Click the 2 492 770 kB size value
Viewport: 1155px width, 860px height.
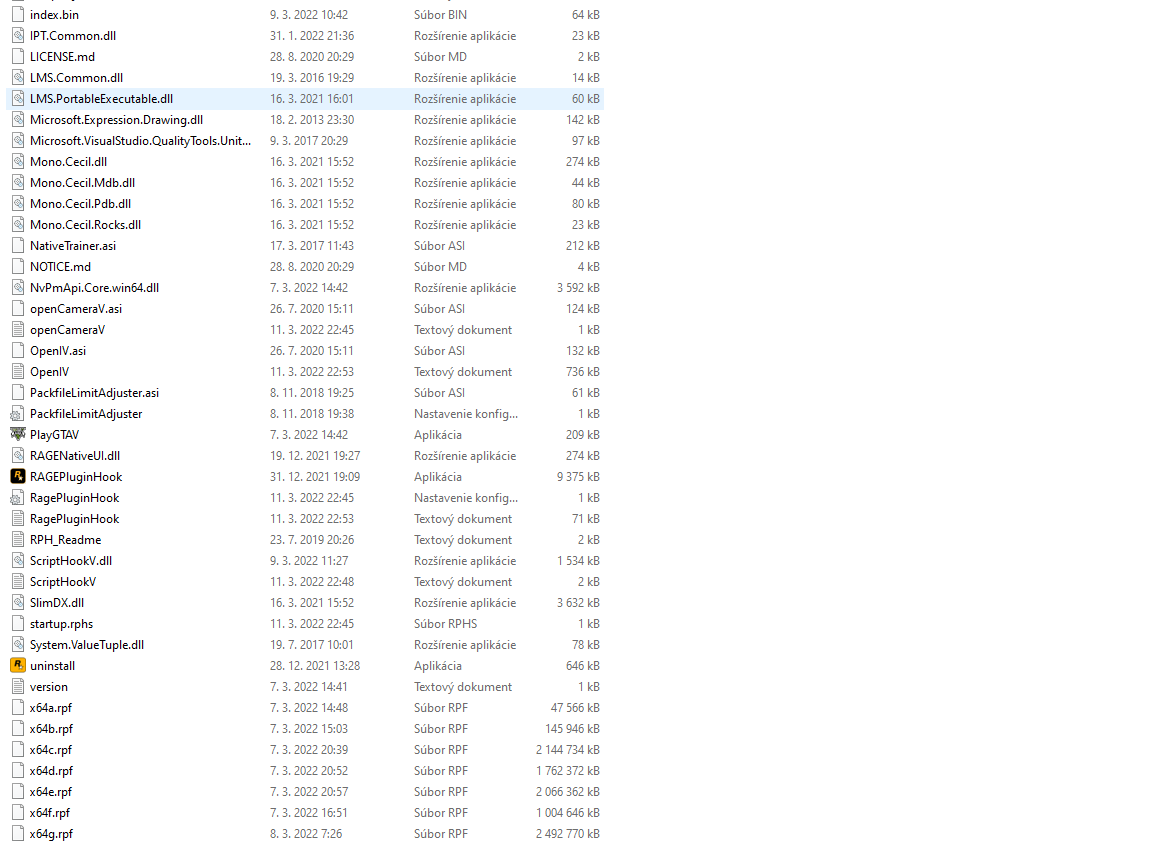pyautogui.click(x=568, y=833)
